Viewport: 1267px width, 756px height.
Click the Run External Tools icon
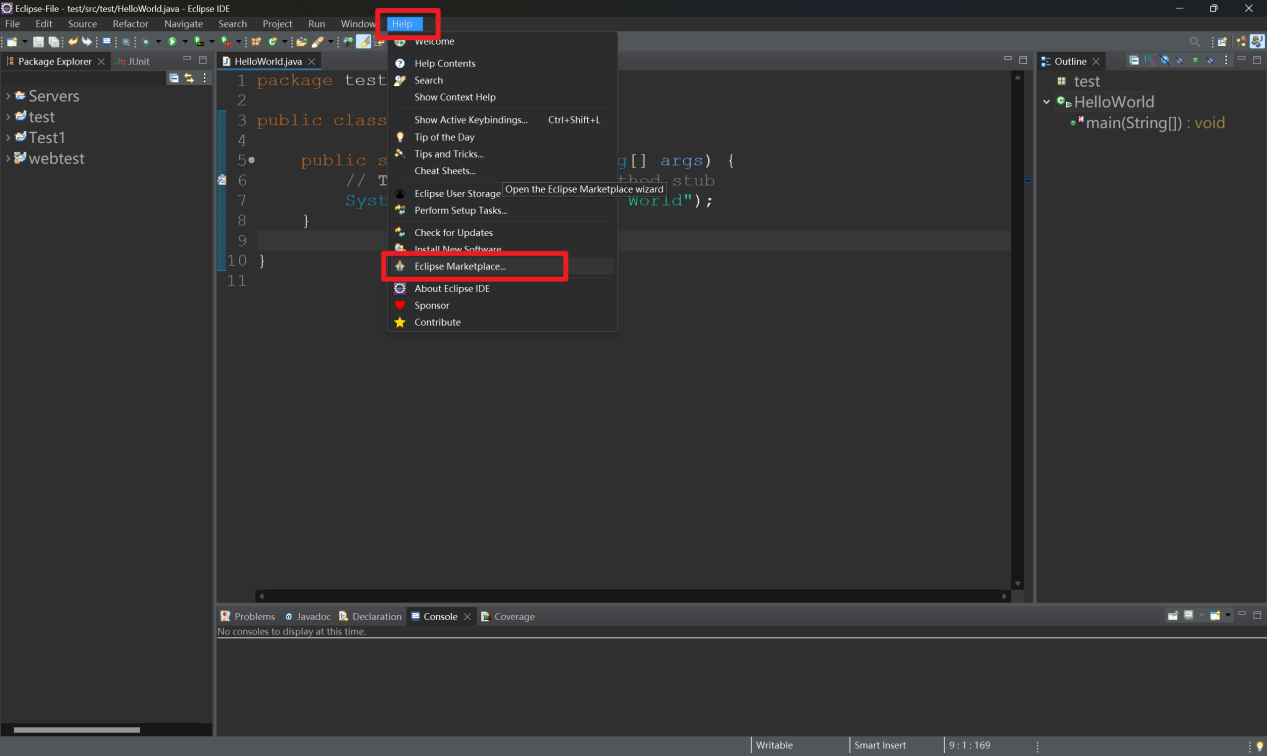tap(226, 42)
